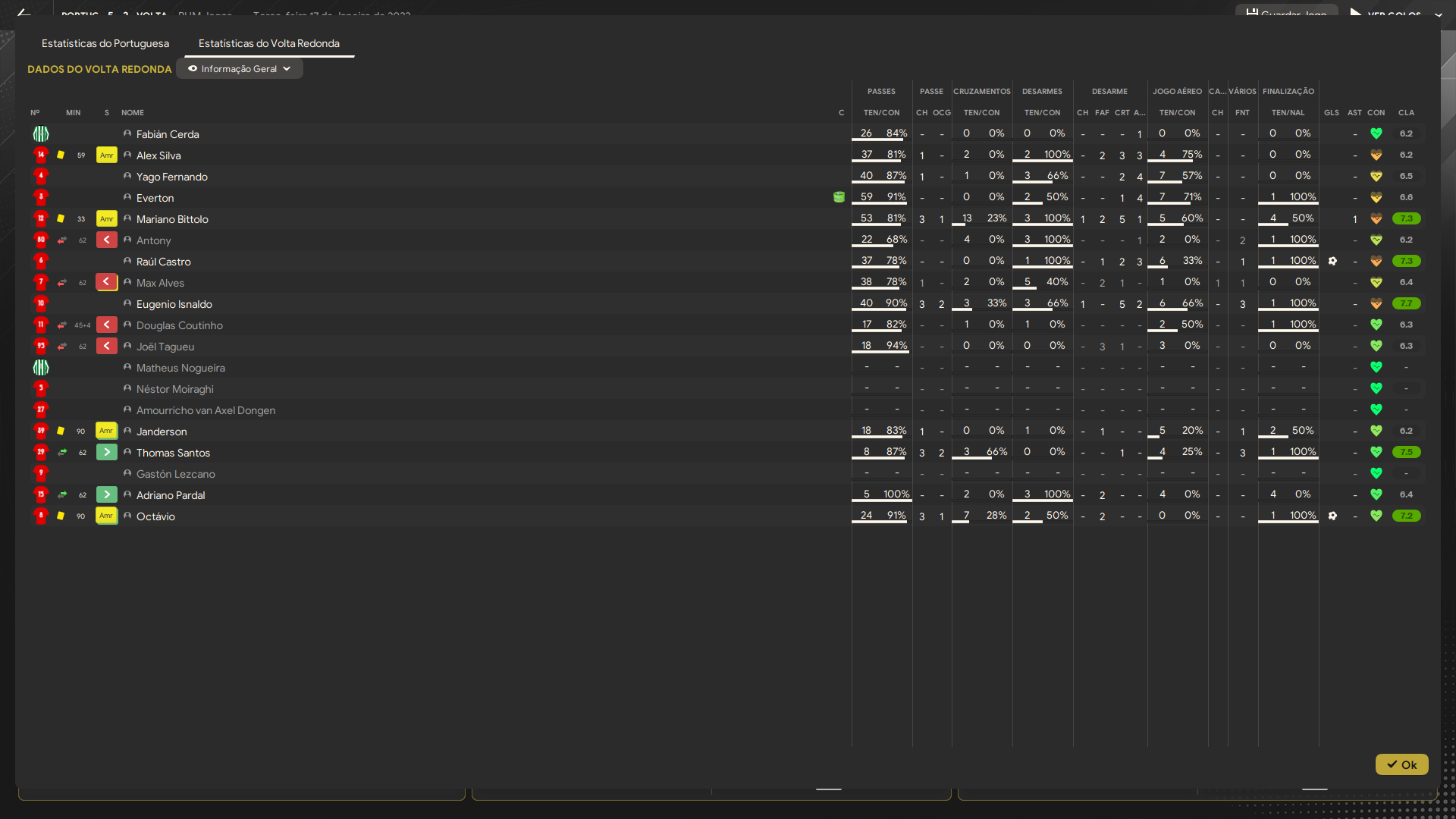Open player Mariano Bittolo
Screen dimensions: 1456x819
(172, 219)
